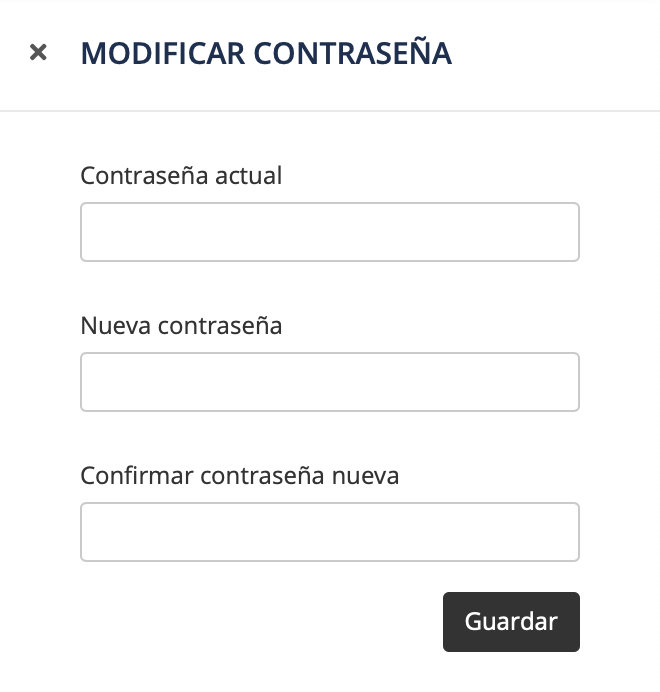Save the new password with Guardar
Image resolution: width=660 pixels, height=692 pixels.
[x=511, y=622]
